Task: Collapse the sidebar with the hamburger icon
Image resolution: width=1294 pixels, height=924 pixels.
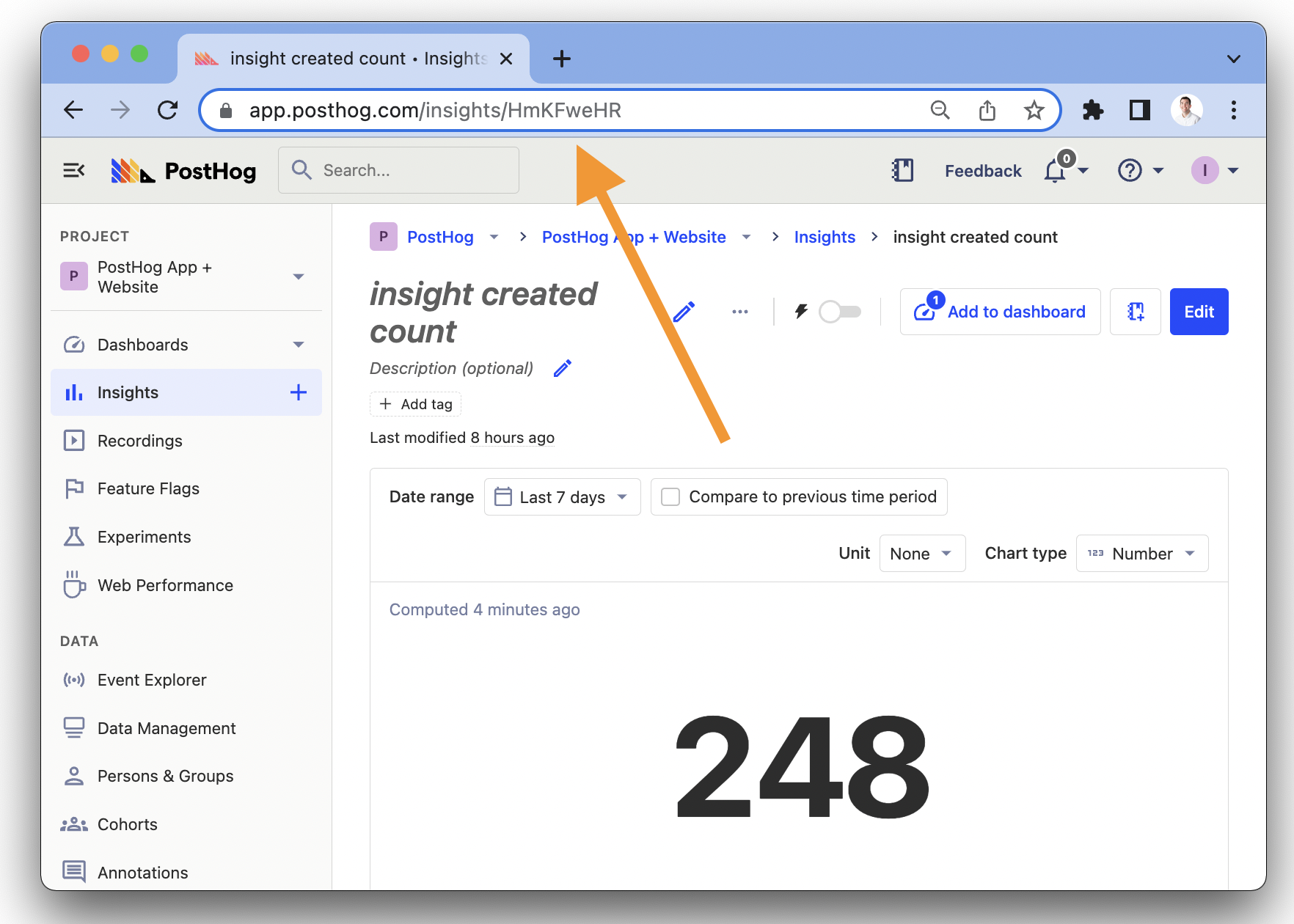Action: click(x=74, y=171)
